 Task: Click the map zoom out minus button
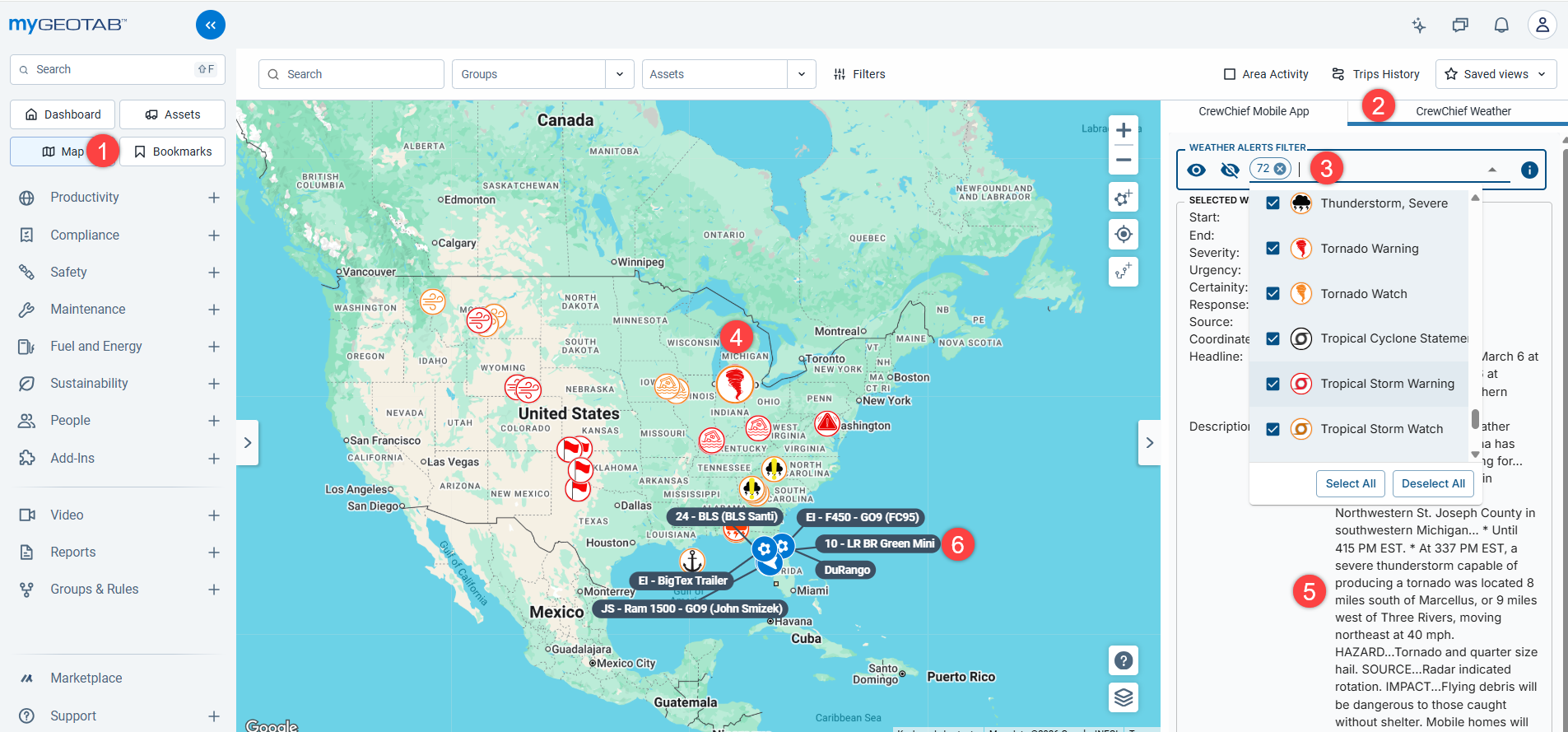pos(1123,160)
